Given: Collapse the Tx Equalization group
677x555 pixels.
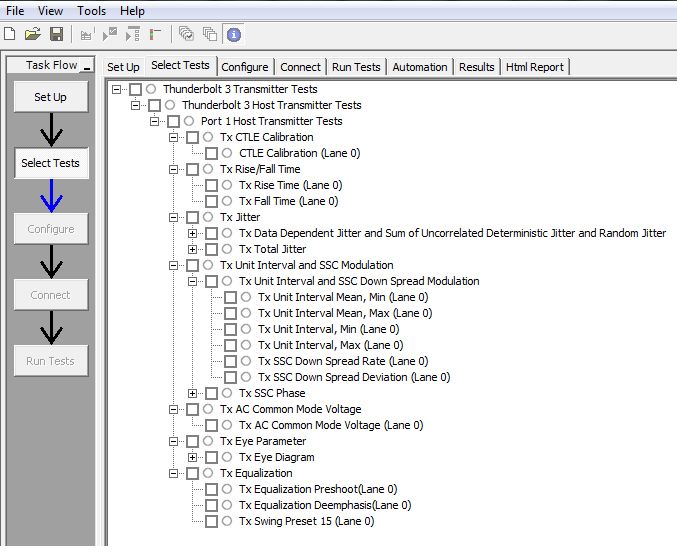Looking at the screenshot, I should [174, 473].
